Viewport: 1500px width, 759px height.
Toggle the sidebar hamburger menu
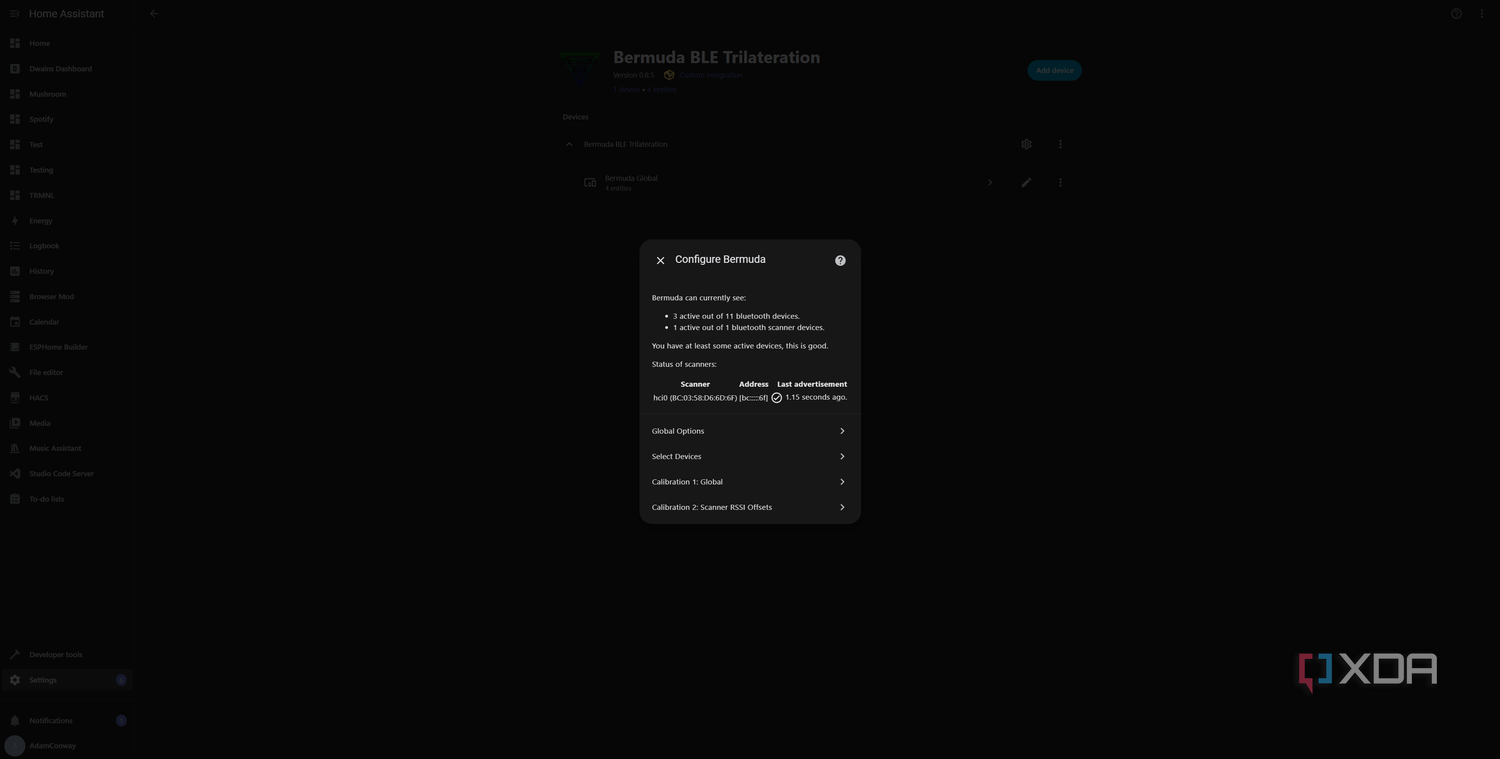(x=14, y=14)
